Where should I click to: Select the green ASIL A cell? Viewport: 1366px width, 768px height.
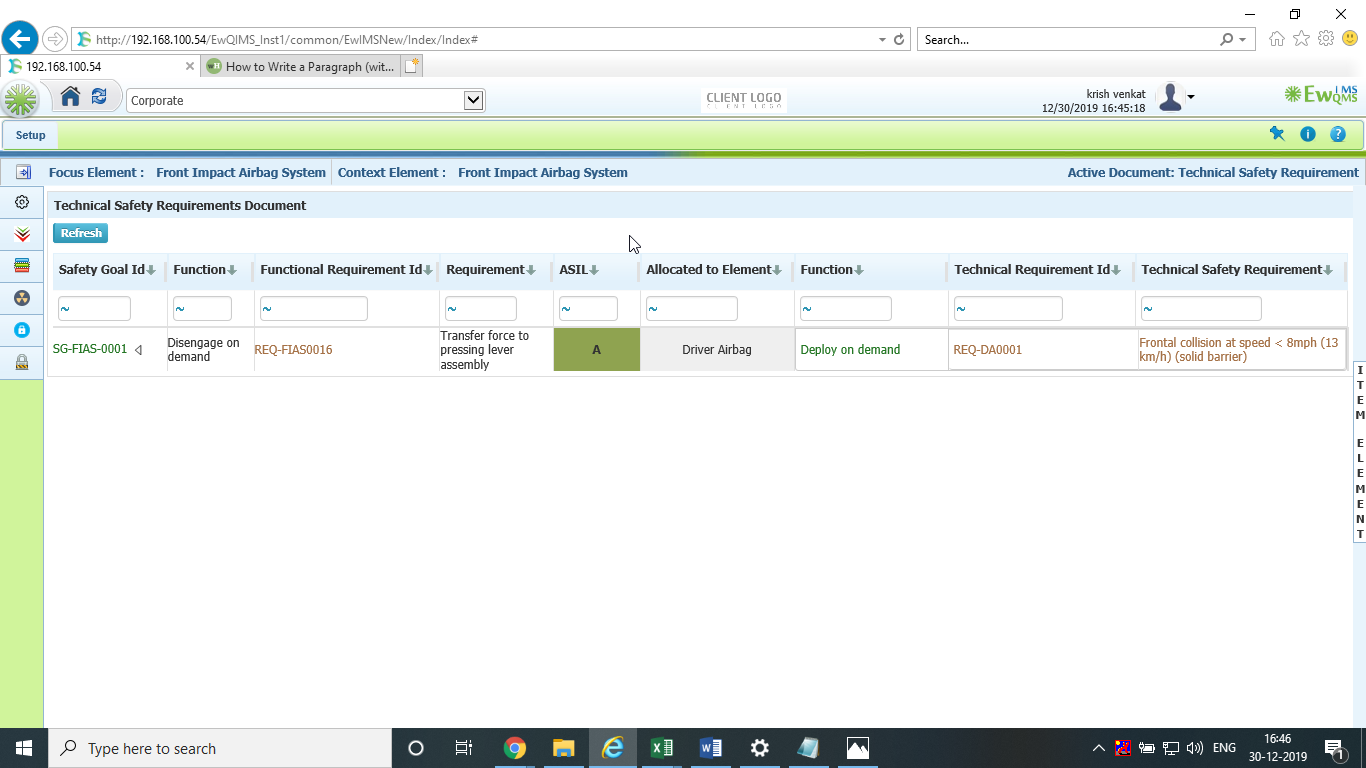tap(597, 350)
